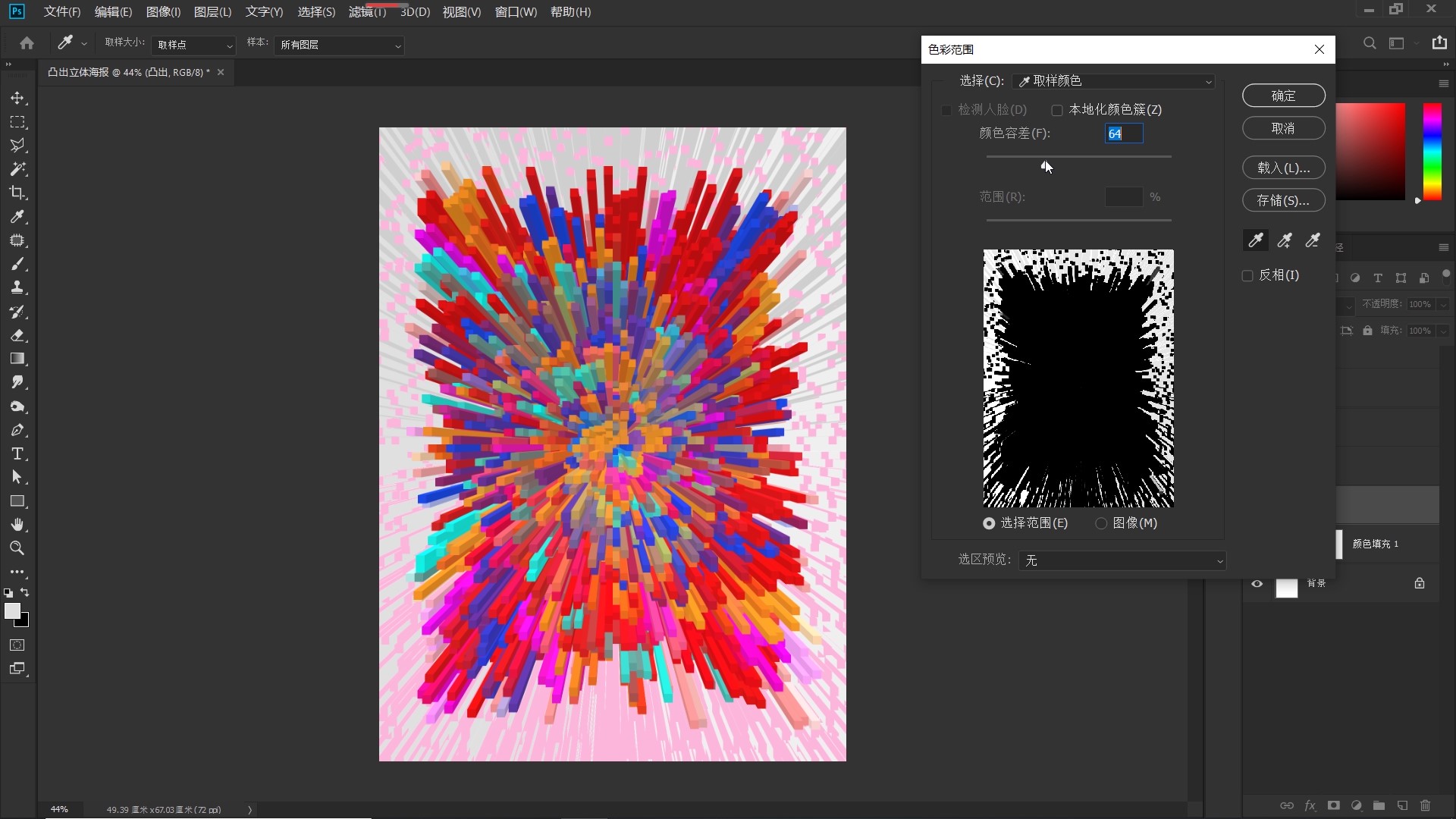Select the Hand tool
Image resolution: width=1456 pixels, height=819 pixels.
(17, 525)
